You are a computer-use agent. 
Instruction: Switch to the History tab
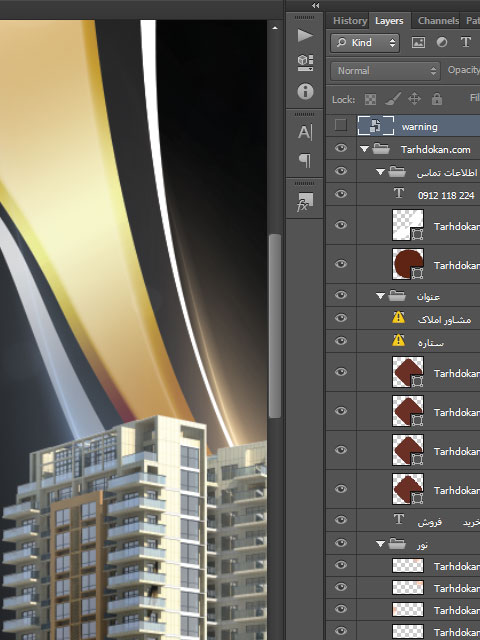tap(350, 21)
